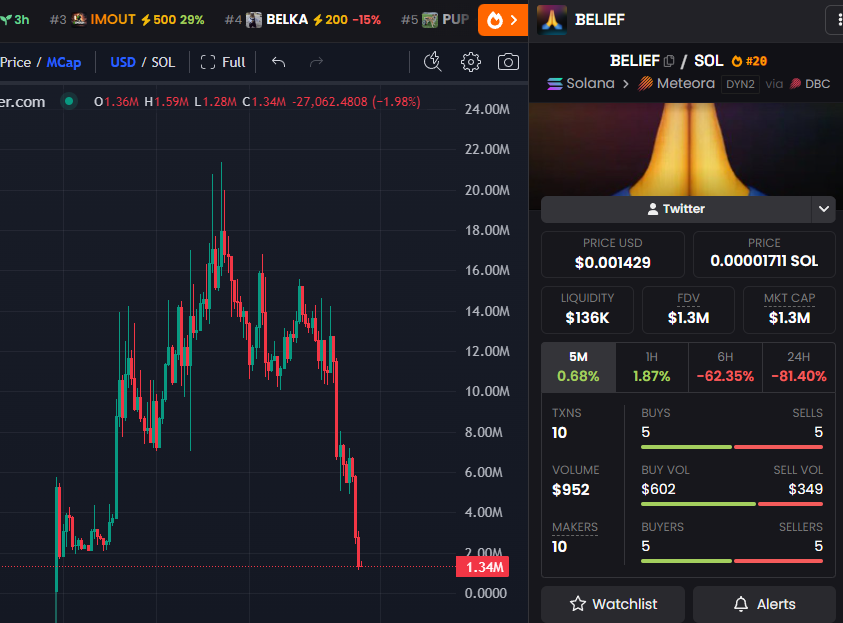
Task: Click the VOLUME $952 value
Action: pos(570,490)
